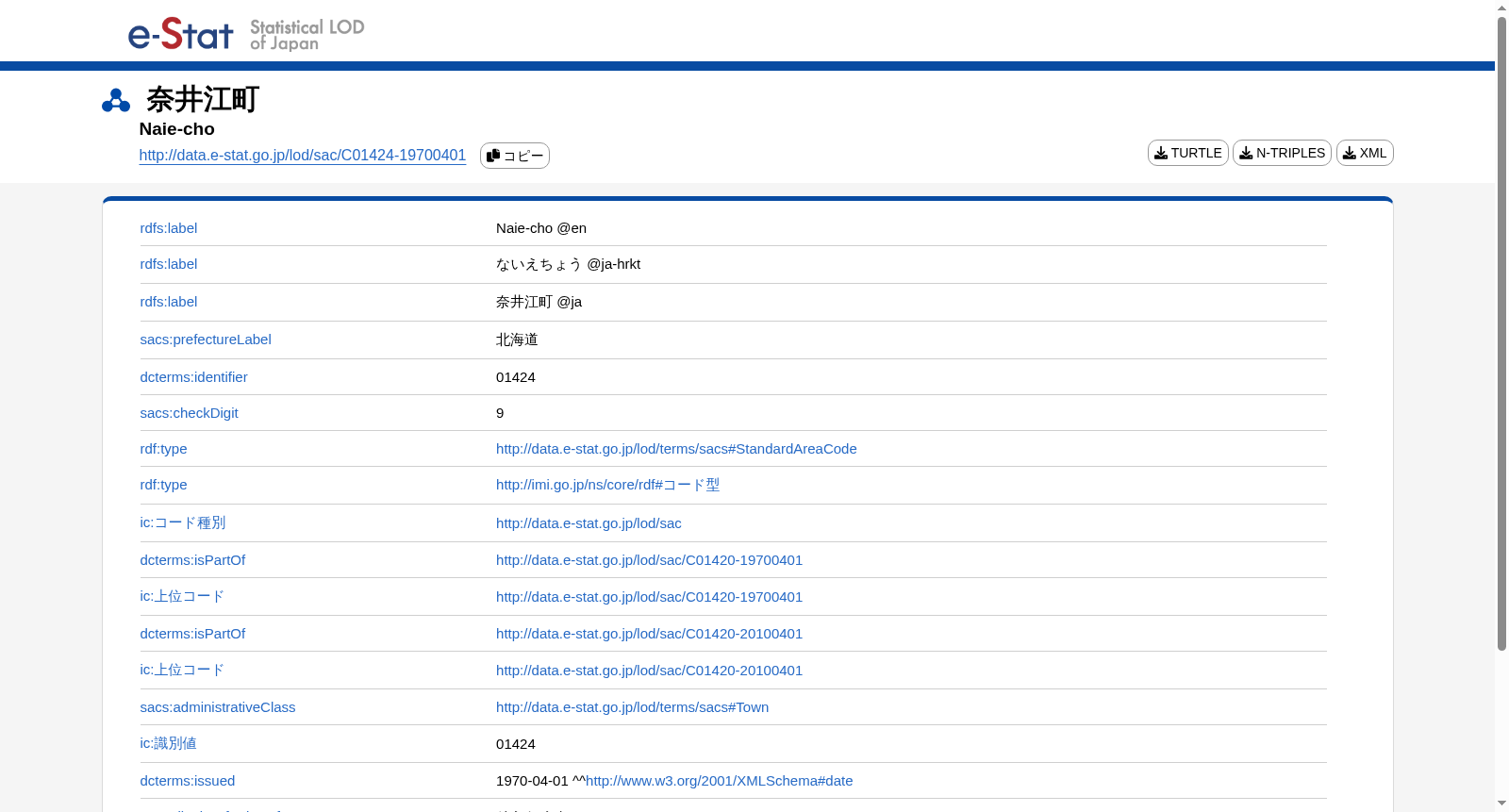The width and height of the screenshot is (1509, 812).
Task: Click the blue linked-data node icon beside 奈井江町
Action: coord(116,100)
